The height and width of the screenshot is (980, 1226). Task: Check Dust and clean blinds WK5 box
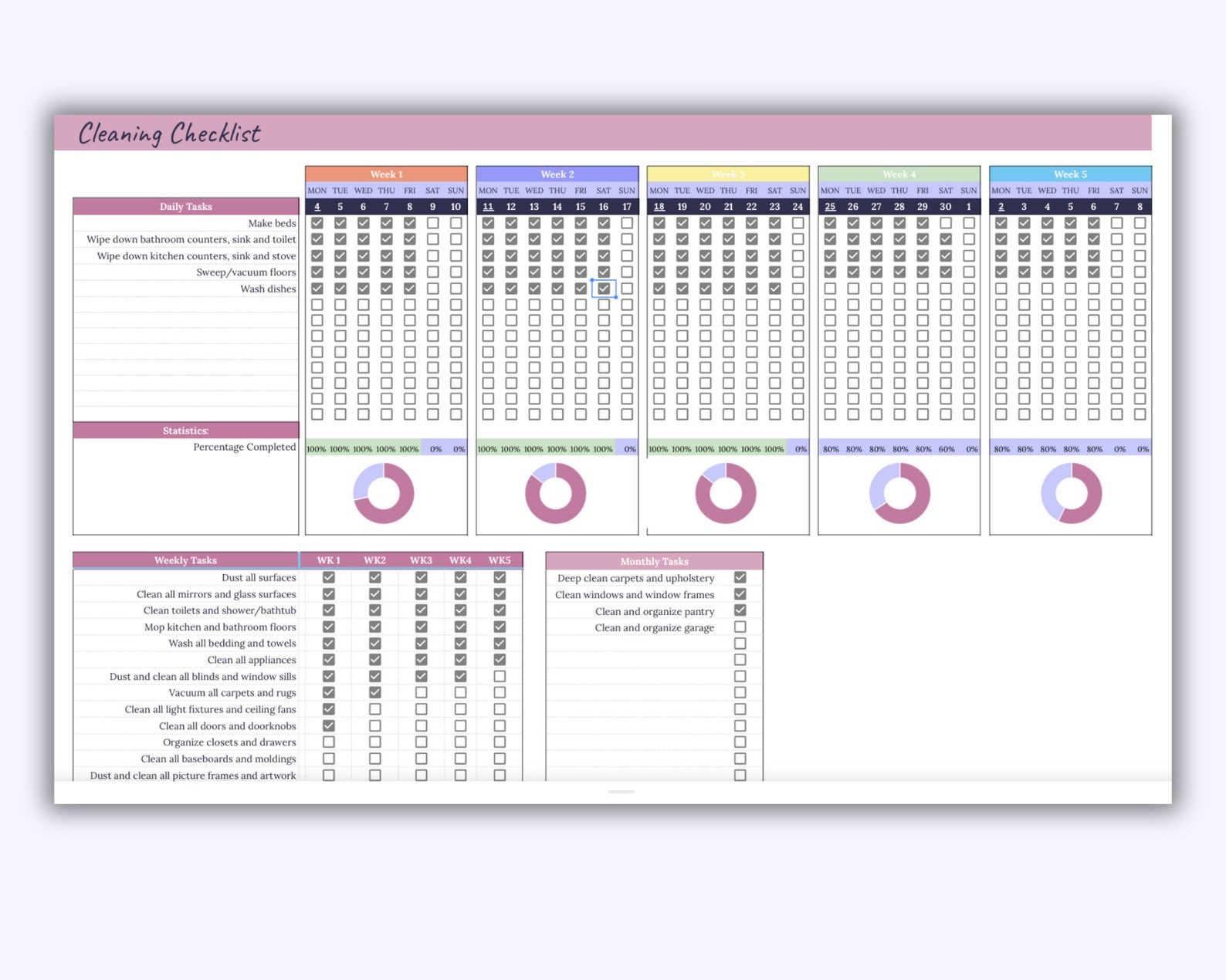tap(500, 677)
